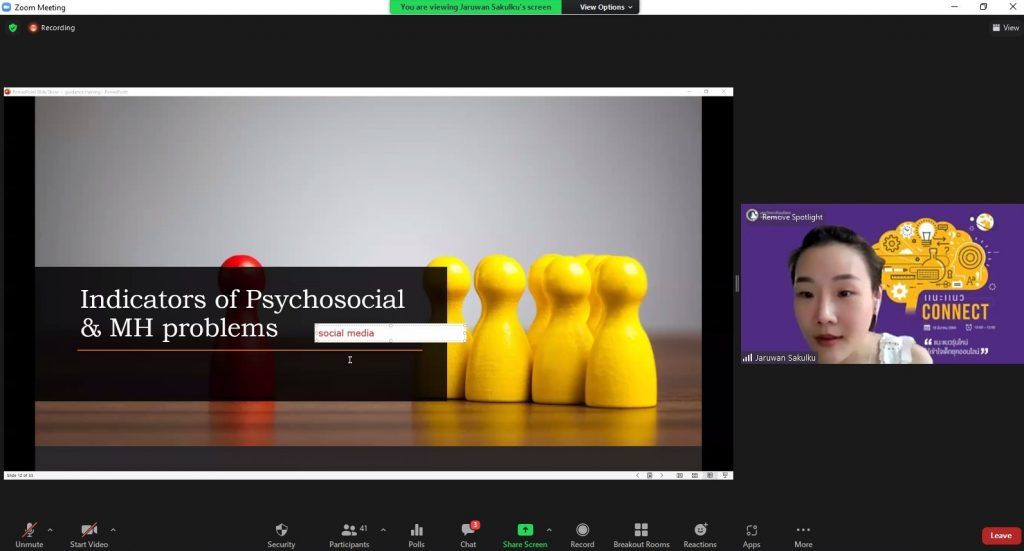Image resolution: width=1024 pixels, height=551 pixels.
Task: Unmute the microphone
Action: pyautogui.click(x=29, y=534)
